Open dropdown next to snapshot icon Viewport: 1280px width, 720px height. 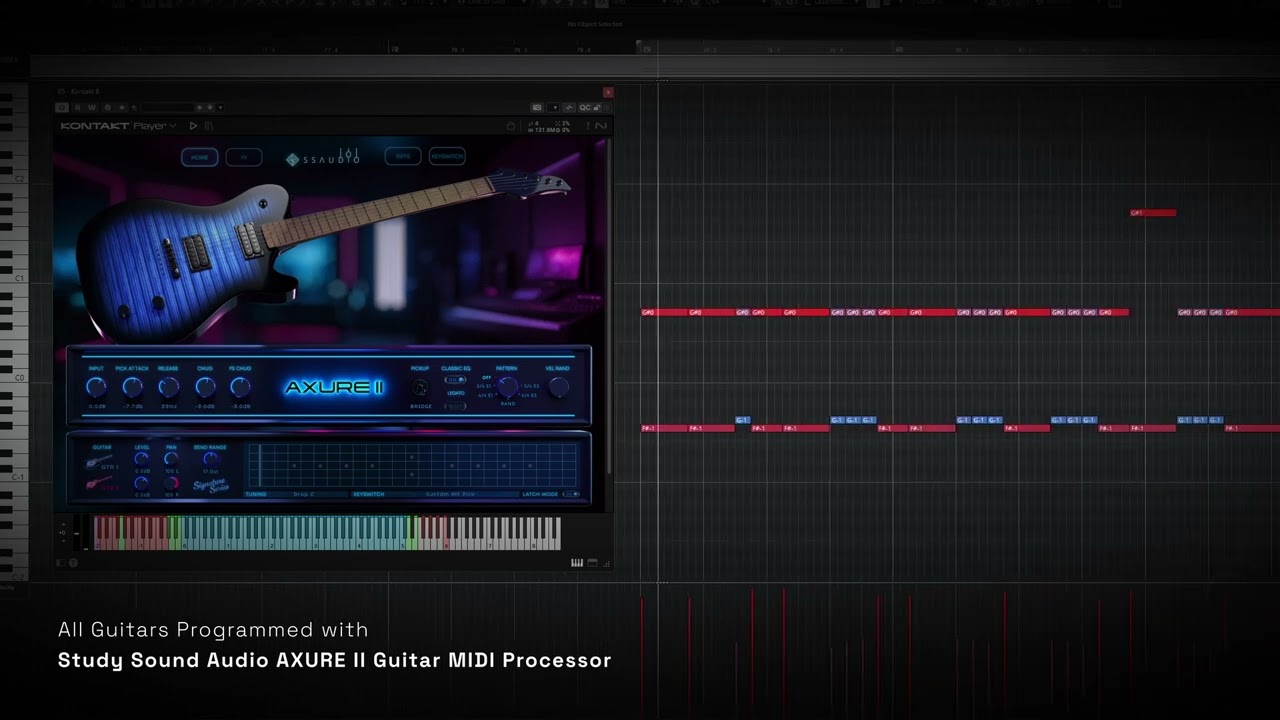point(554,107)
